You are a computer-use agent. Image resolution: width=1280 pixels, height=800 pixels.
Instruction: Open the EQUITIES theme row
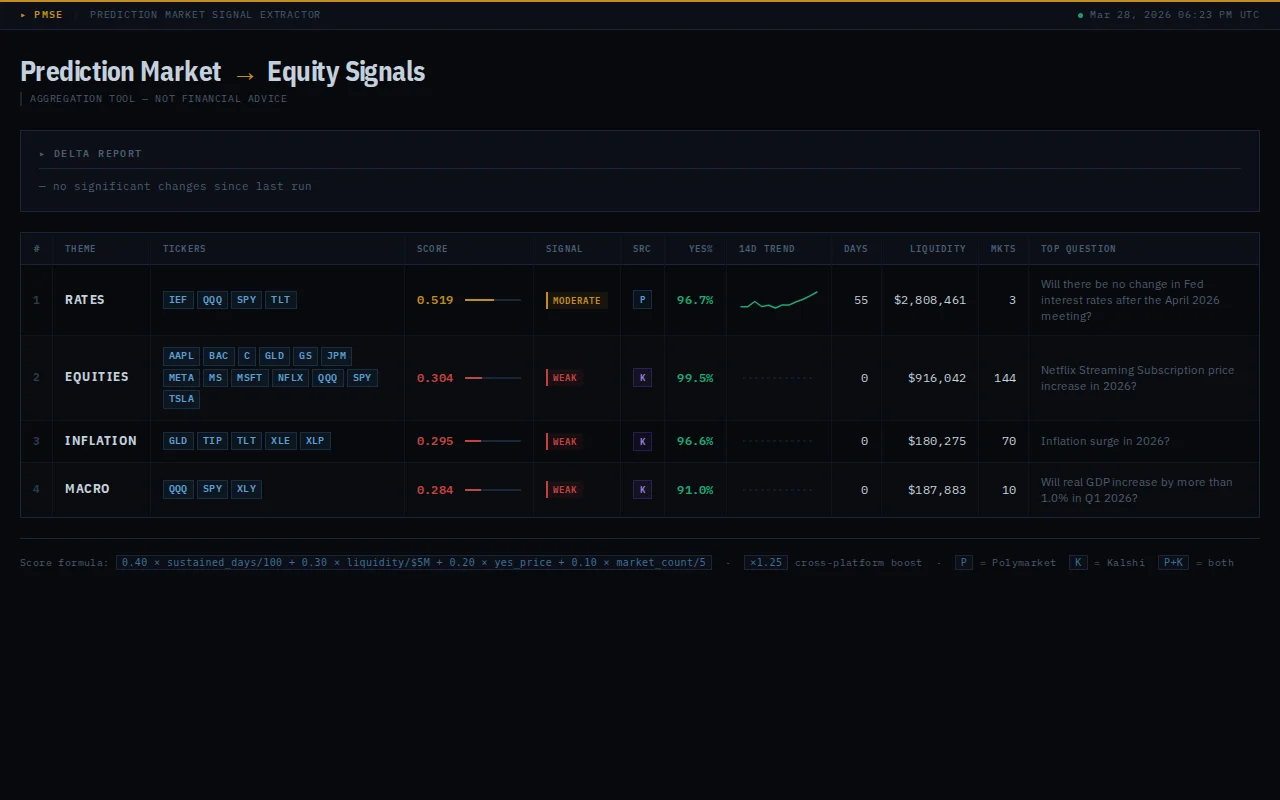[640, 378]
